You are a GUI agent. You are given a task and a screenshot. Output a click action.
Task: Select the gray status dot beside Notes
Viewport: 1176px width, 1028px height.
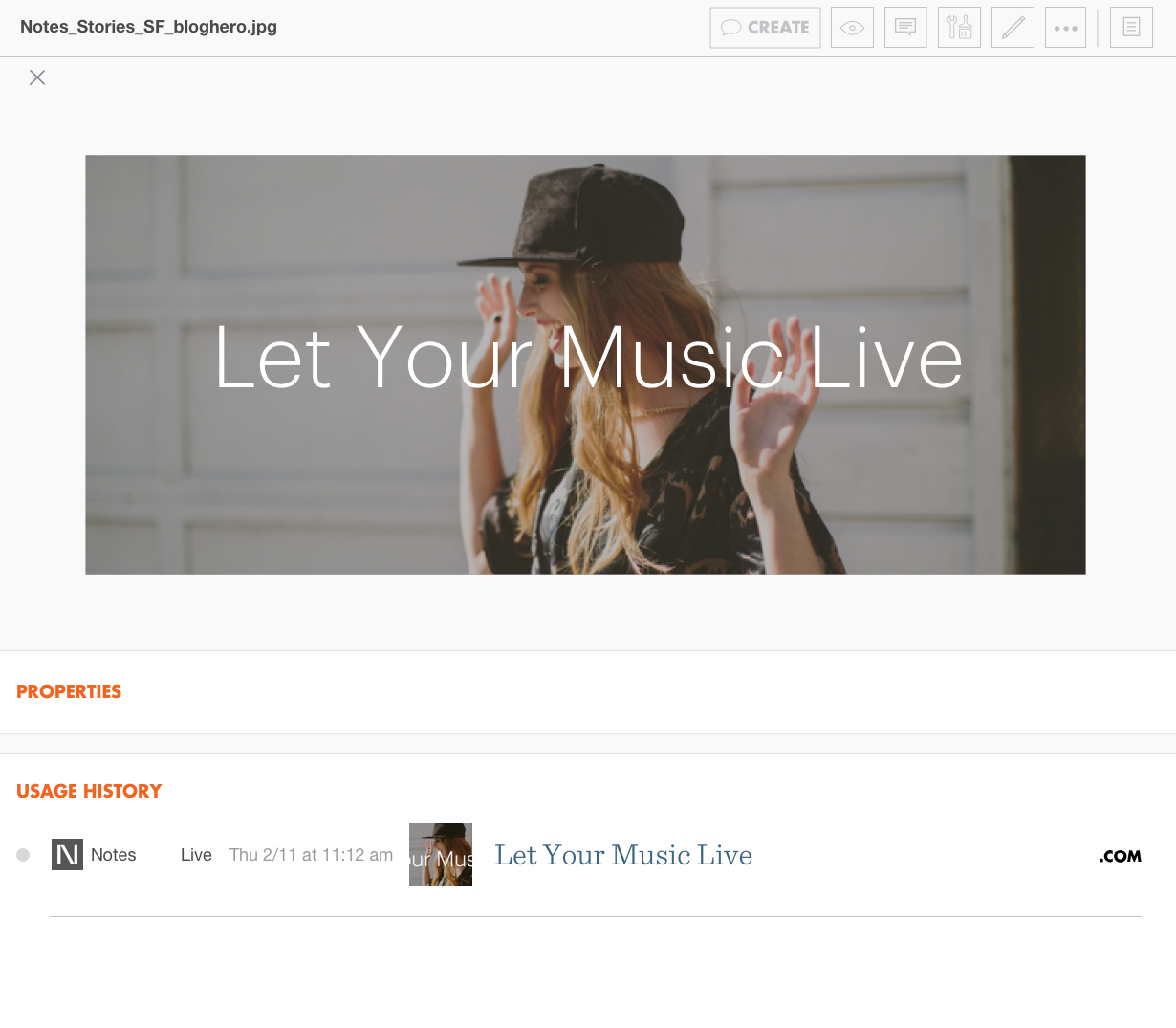tap(23, 855)
